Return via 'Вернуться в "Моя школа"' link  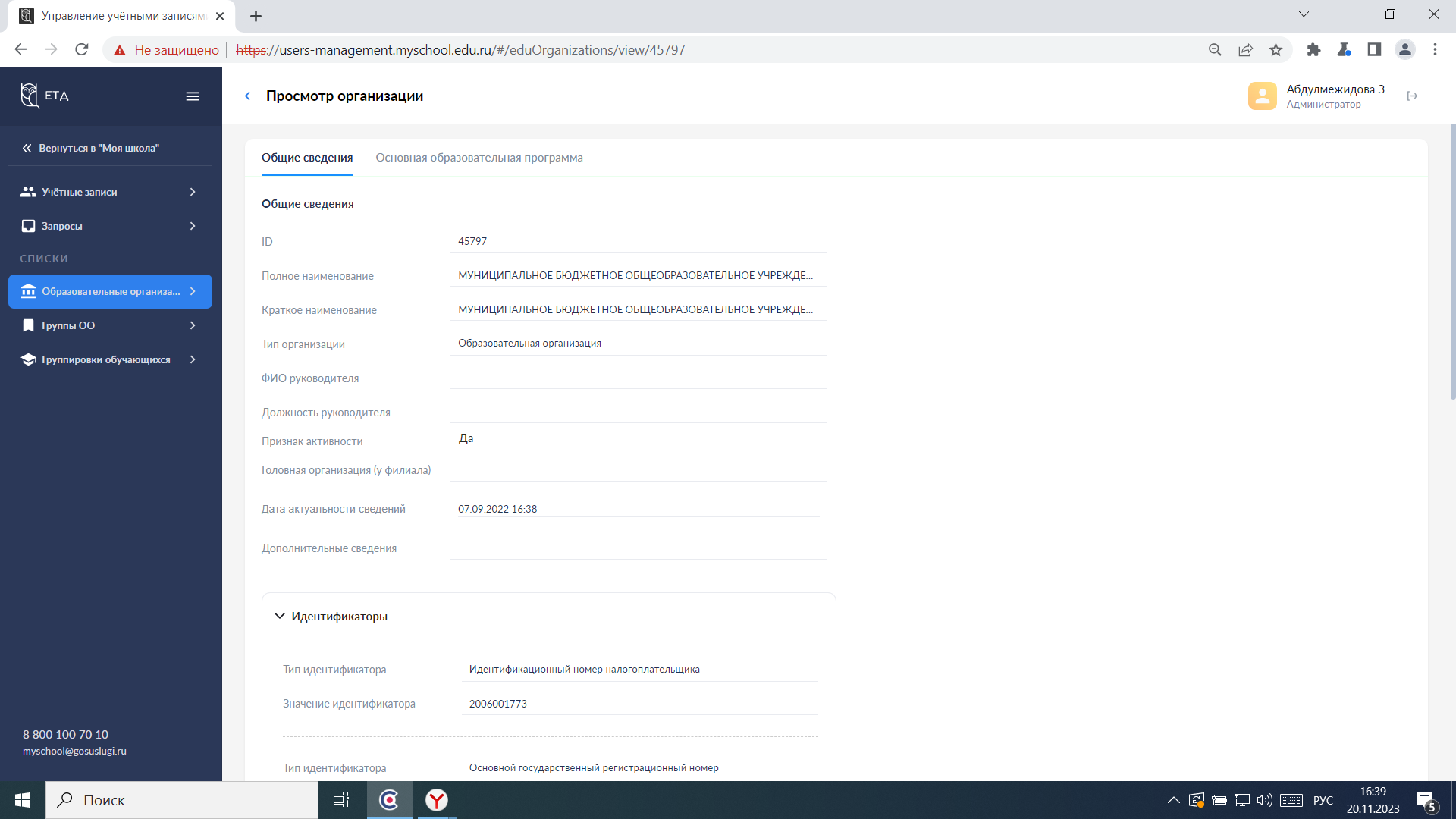(x=91, y=148)
